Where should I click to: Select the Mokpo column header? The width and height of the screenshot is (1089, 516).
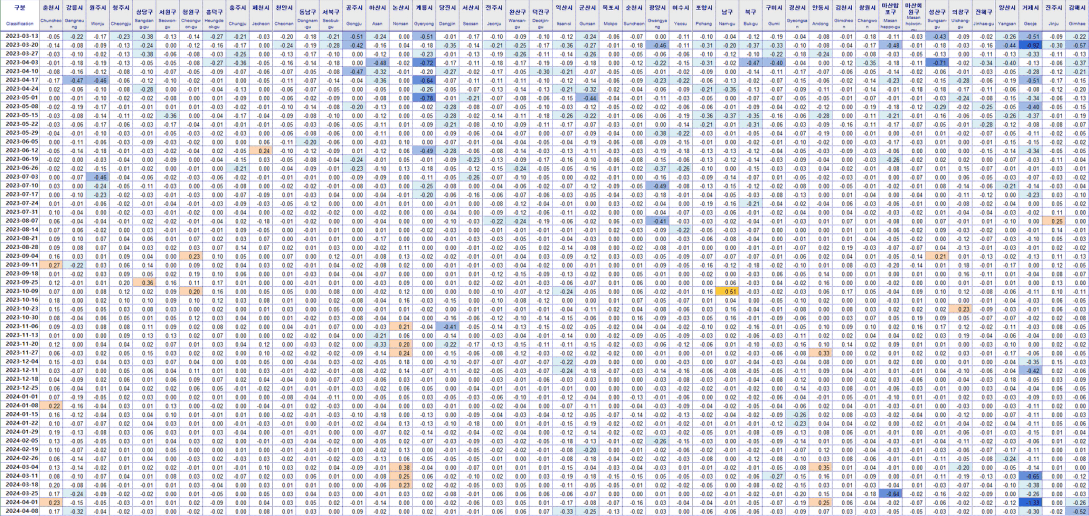(611, 16)
